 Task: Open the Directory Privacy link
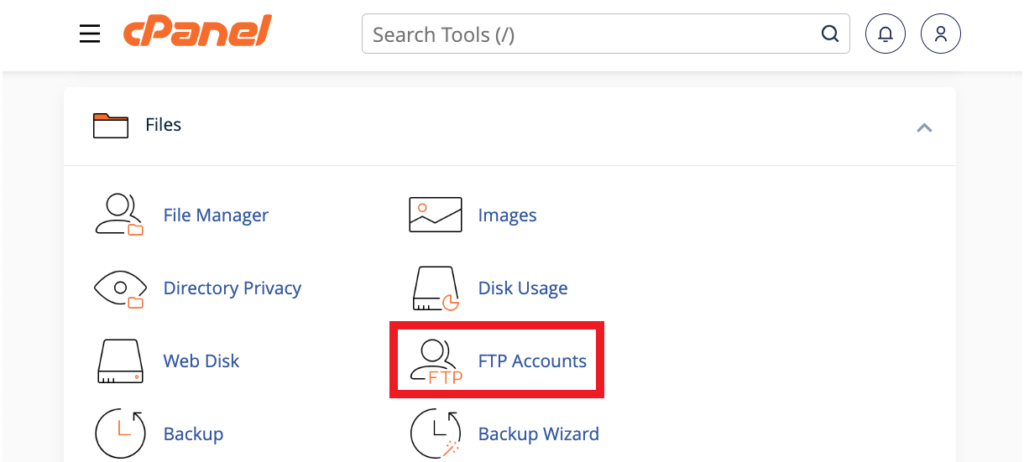point(232,288)
